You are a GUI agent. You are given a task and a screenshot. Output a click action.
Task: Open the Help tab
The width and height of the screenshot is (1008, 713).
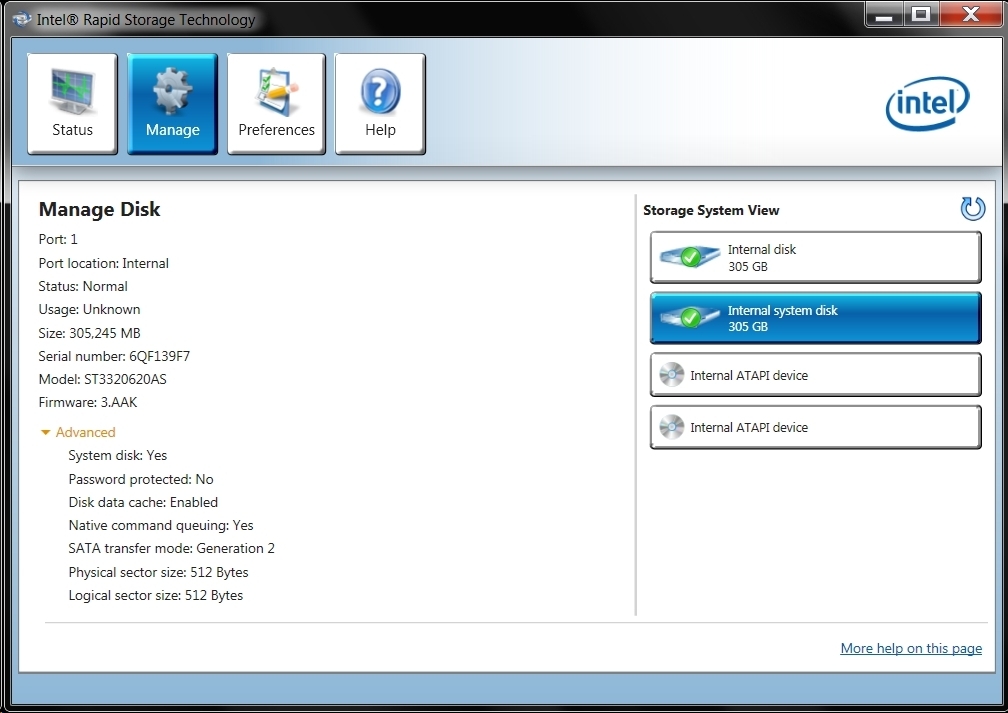380,104
